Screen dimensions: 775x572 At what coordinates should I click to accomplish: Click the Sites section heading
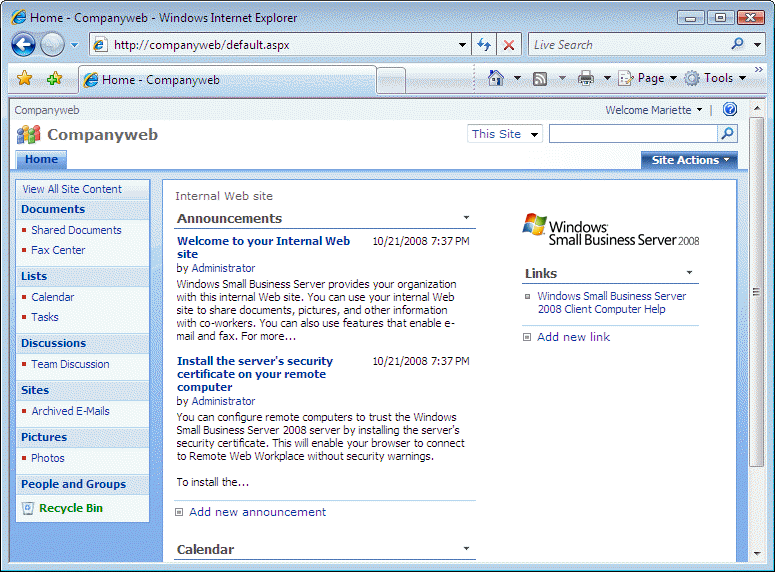[x=35, y=390]
